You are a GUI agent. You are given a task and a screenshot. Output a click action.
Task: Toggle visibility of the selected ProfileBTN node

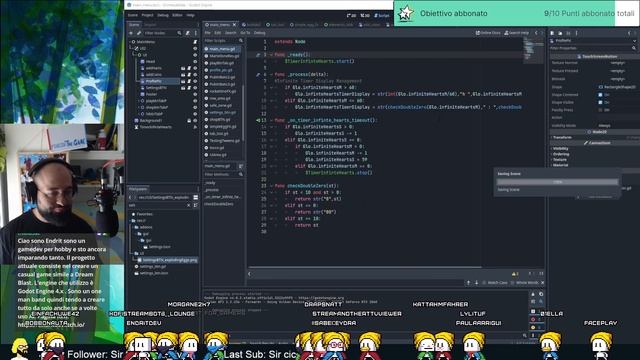195,81
